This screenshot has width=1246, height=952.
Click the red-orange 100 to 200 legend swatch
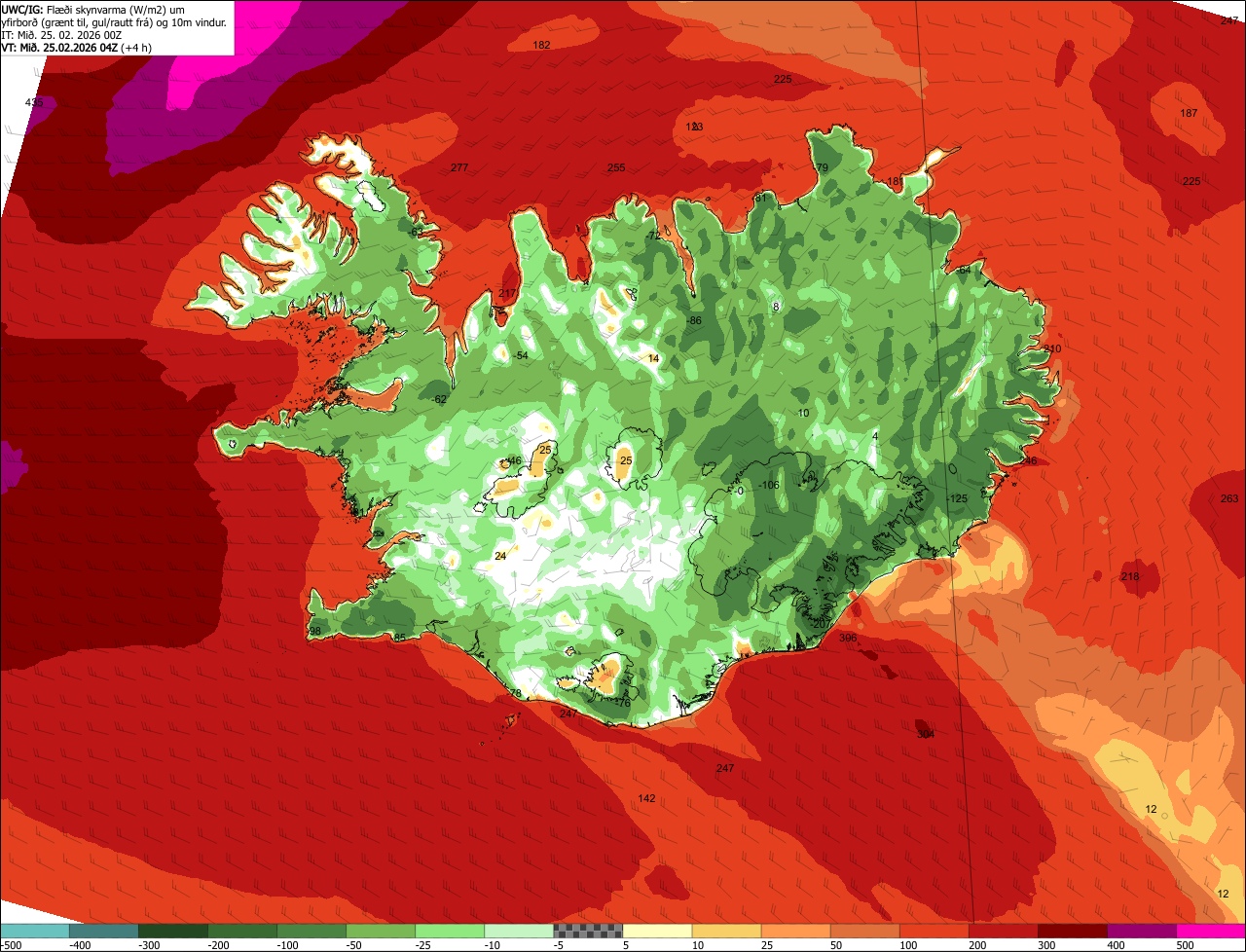click(934, 931)
